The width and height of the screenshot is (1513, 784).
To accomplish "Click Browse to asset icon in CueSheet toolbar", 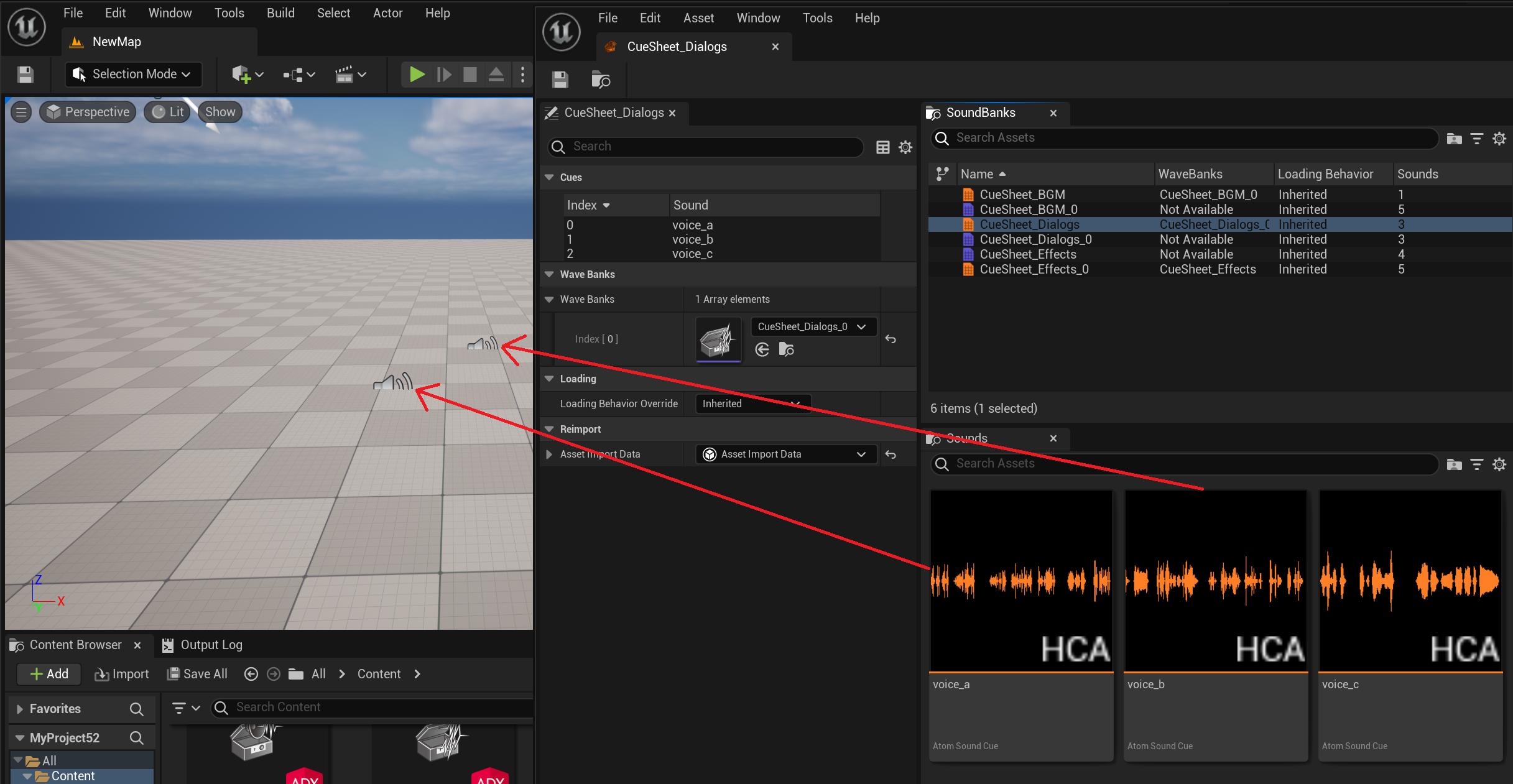I will click(x=601, y=80).
